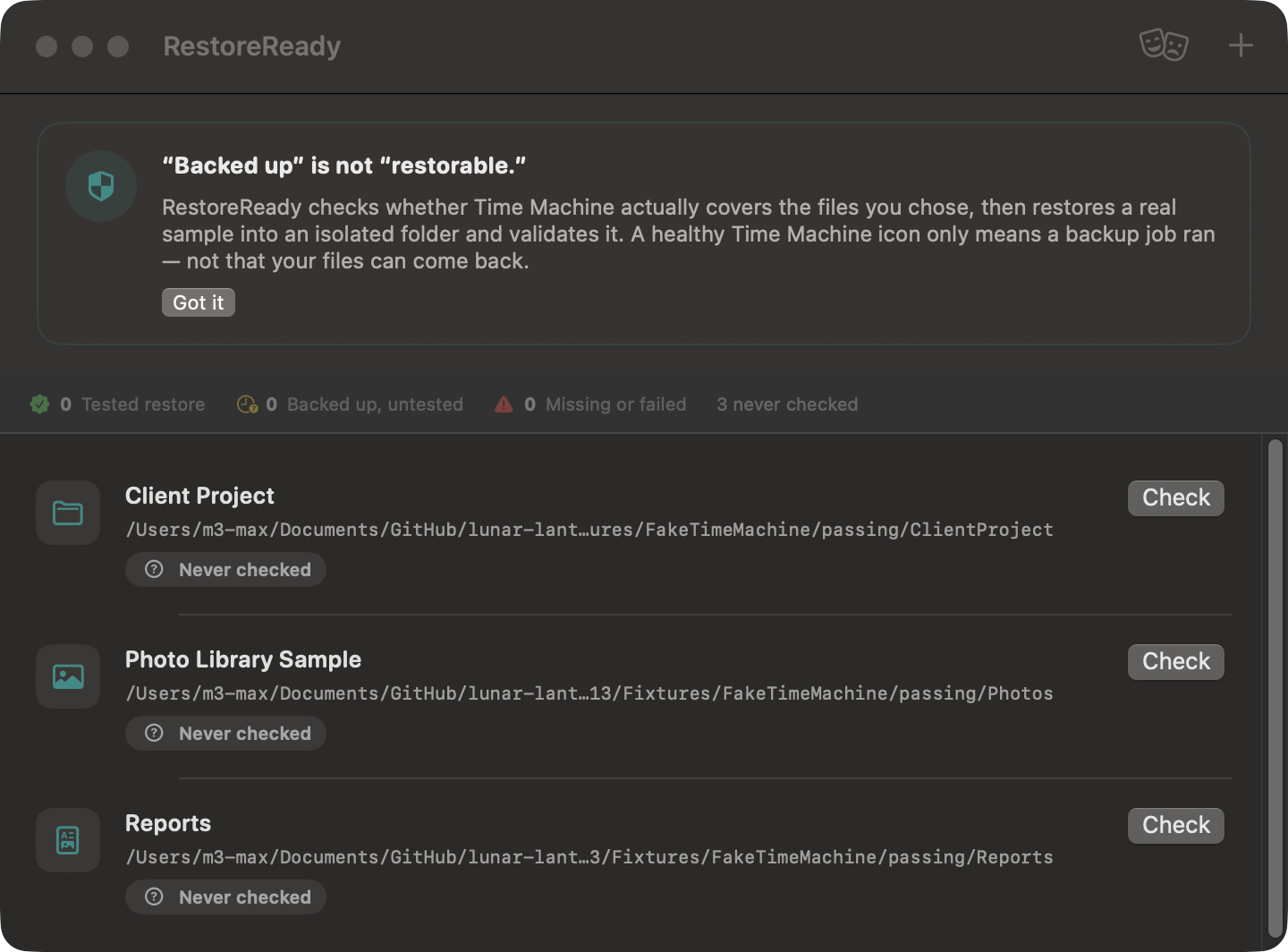Run Check for Reports
The image size is (1288, 952).
1176,825
